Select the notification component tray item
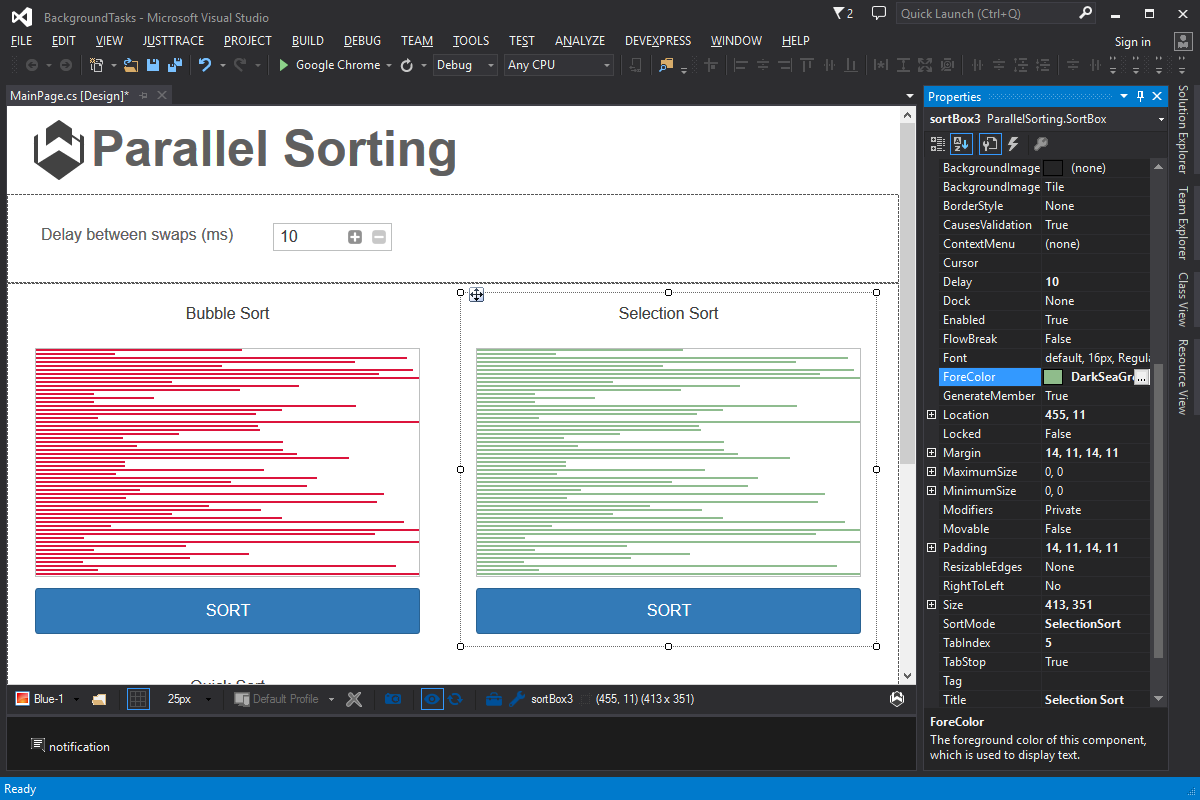 tap(70, 746)
